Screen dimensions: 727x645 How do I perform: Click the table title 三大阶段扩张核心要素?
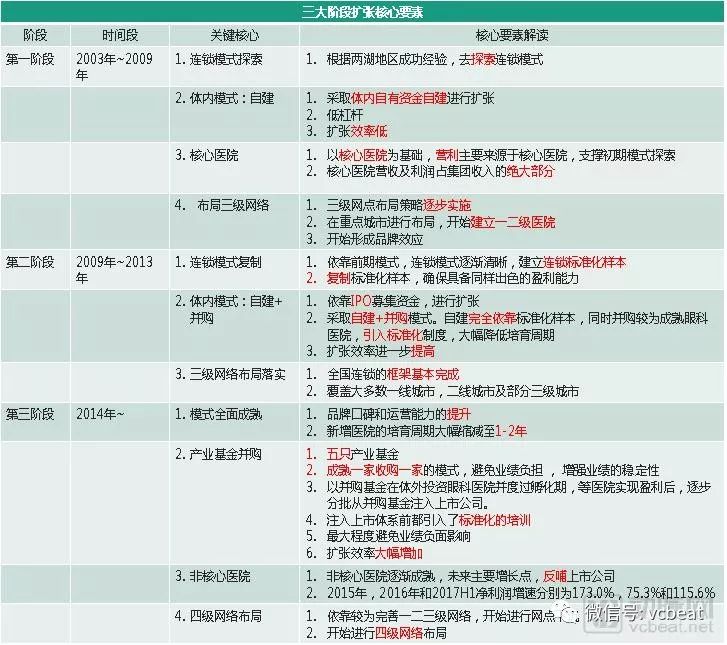363,12
